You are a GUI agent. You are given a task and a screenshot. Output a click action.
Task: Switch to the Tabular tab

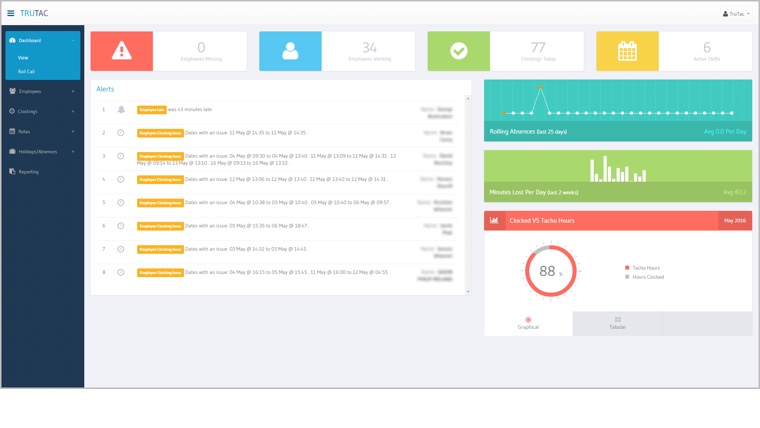pos(617,323)
